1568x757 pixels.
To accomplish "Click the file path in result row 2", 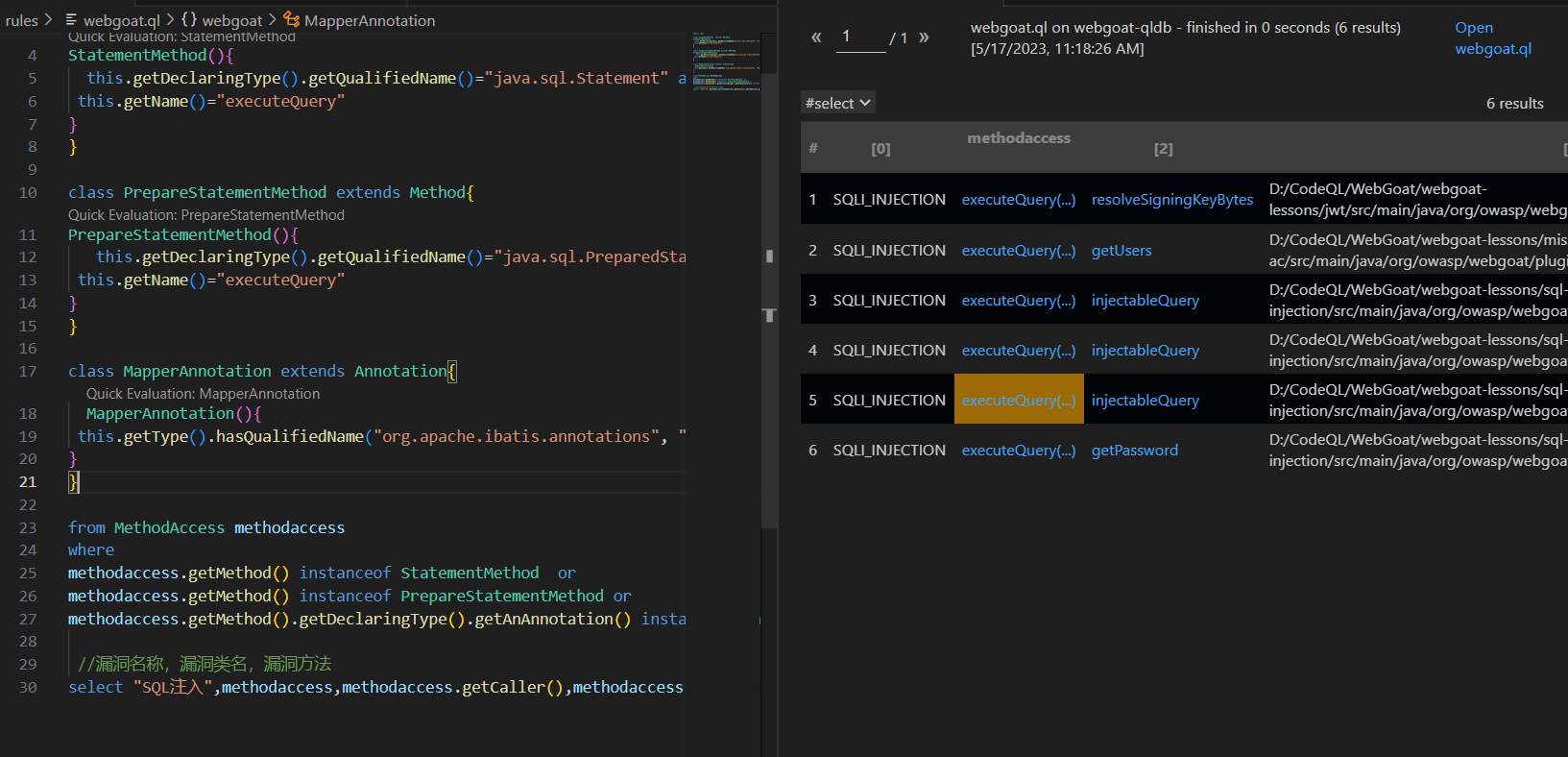I will pyautogui.click(x=1417, y=251).
